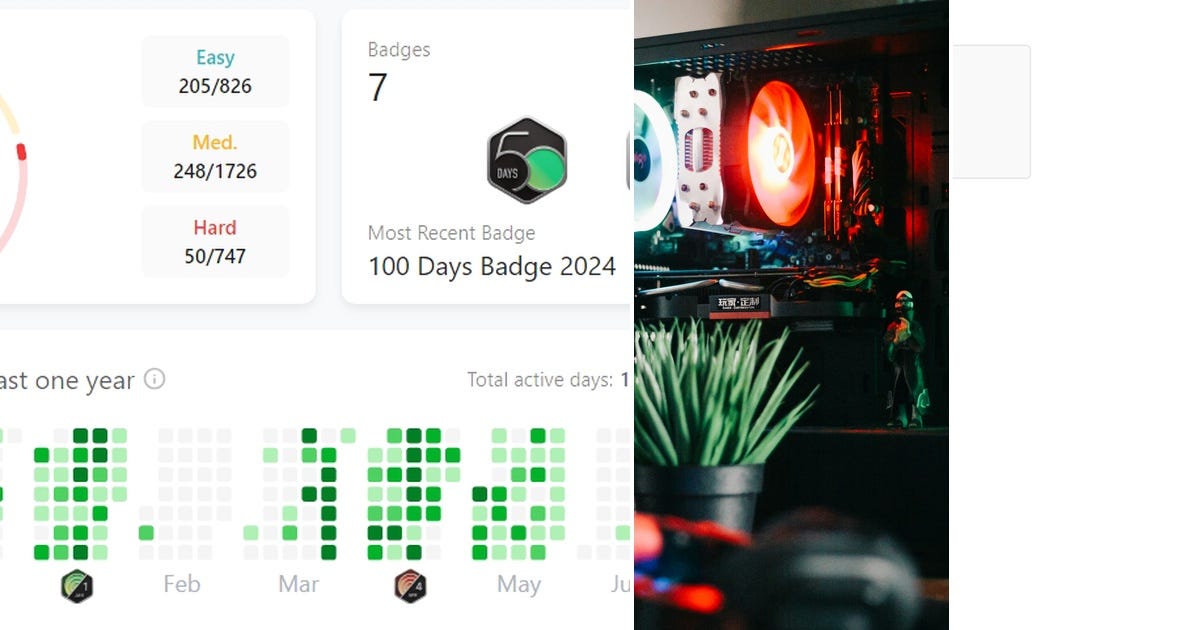This screenshot has height=630, width=1200.
Task: Select the May month label
Action: point(518,584)
